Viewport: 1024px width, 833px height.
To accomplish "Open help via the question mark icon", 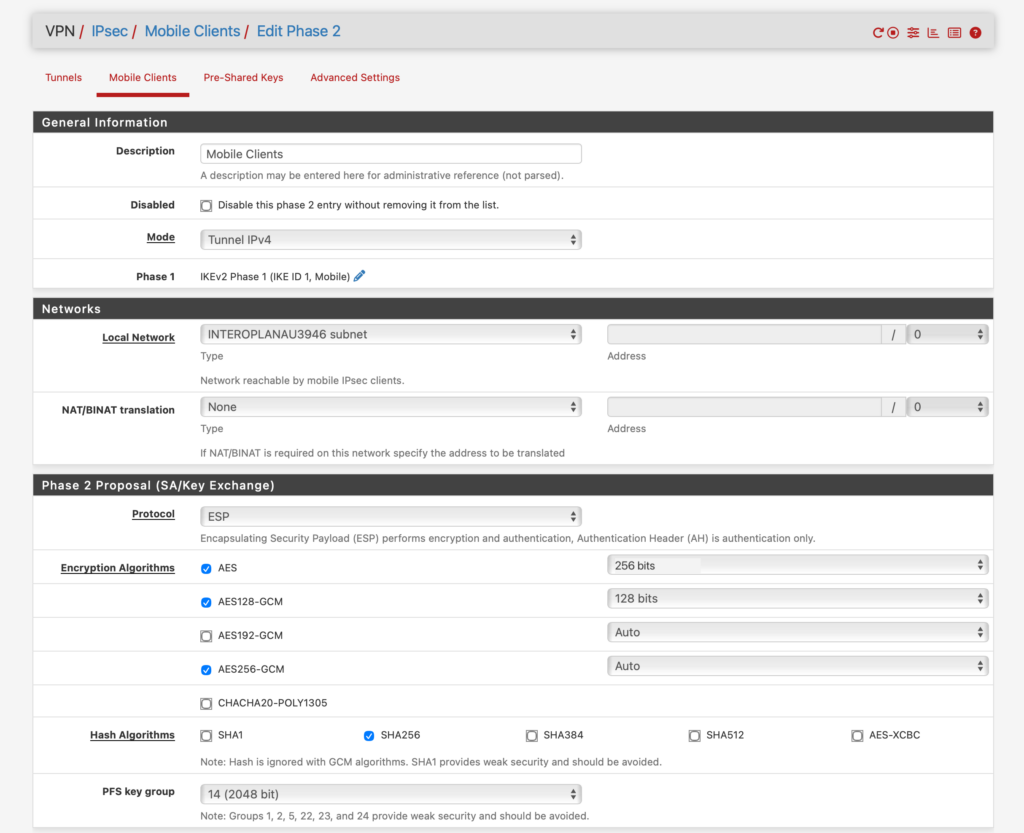I will pos(975,32).
